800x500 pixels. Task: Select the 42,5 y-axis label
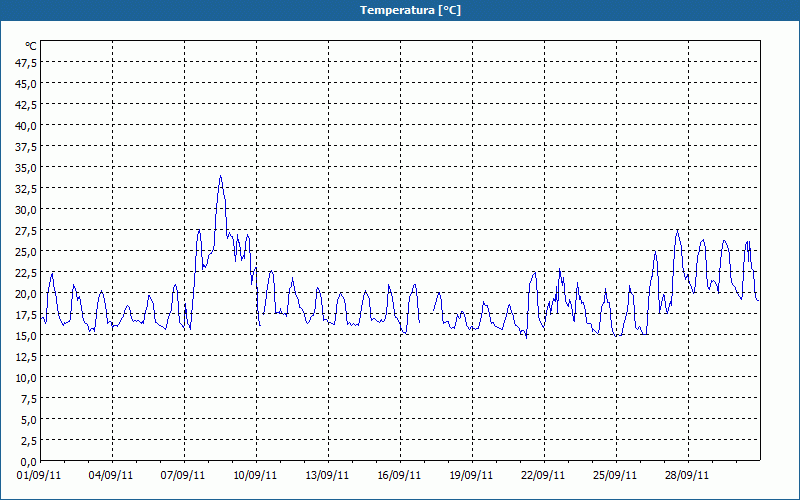(x=26, y=105)
